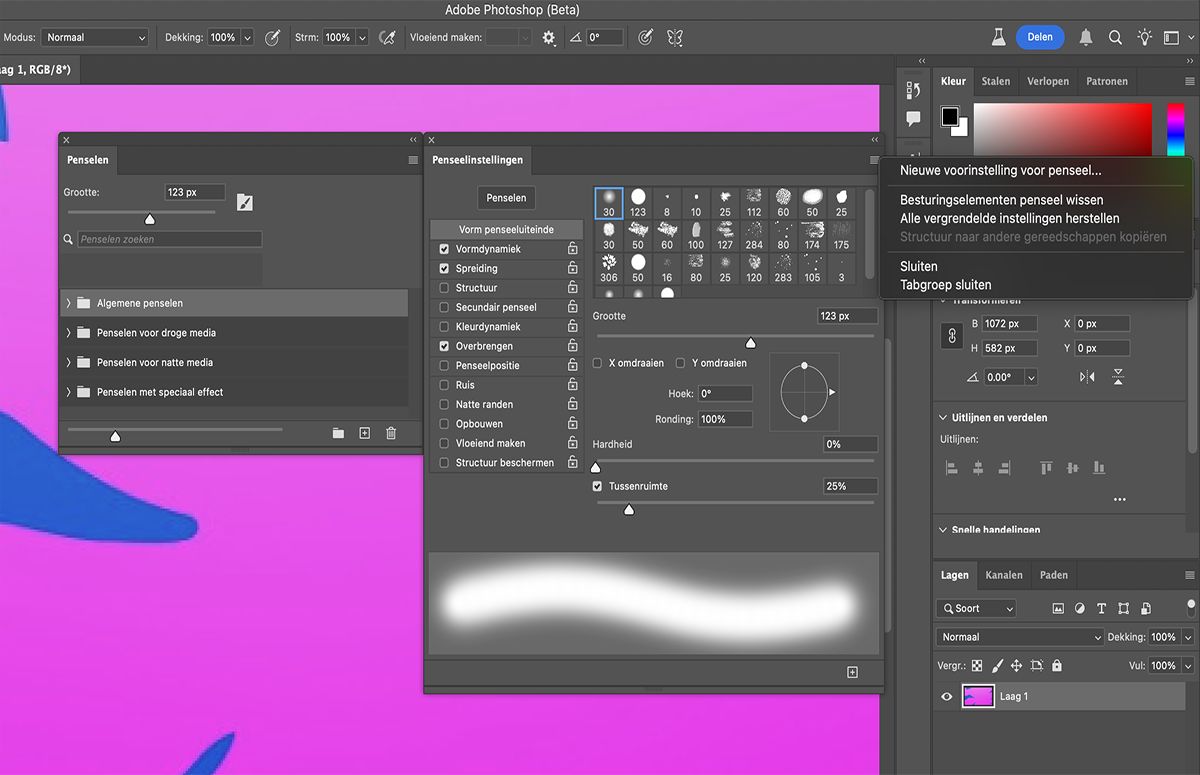Select Tabgroep sluiten menu entry

click(x=946, y=285)
